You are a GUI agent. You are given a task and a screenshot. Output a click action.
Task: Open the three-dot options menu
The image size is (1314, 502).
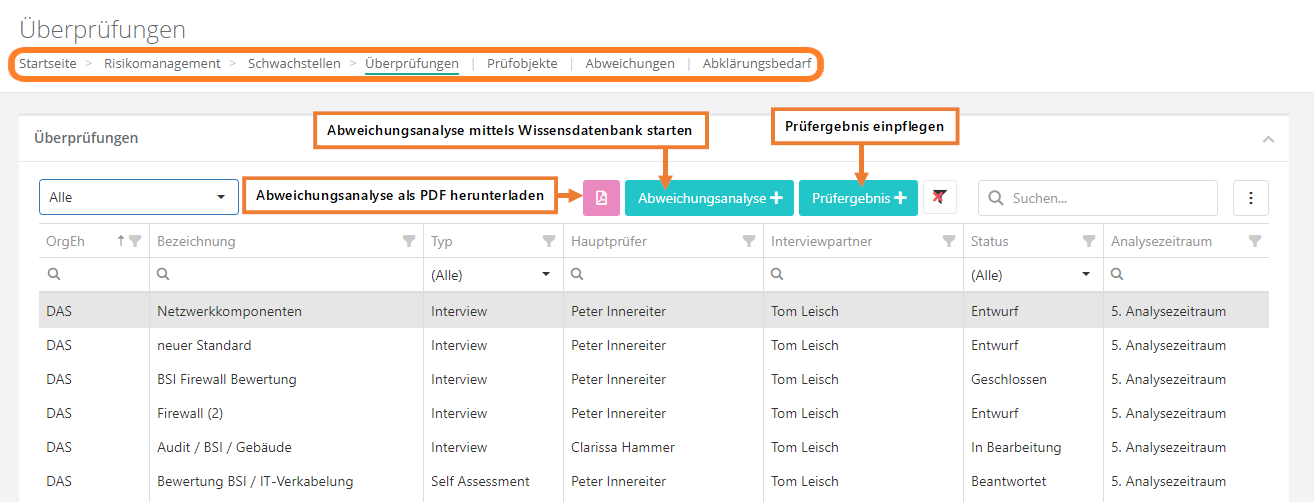1250,198
